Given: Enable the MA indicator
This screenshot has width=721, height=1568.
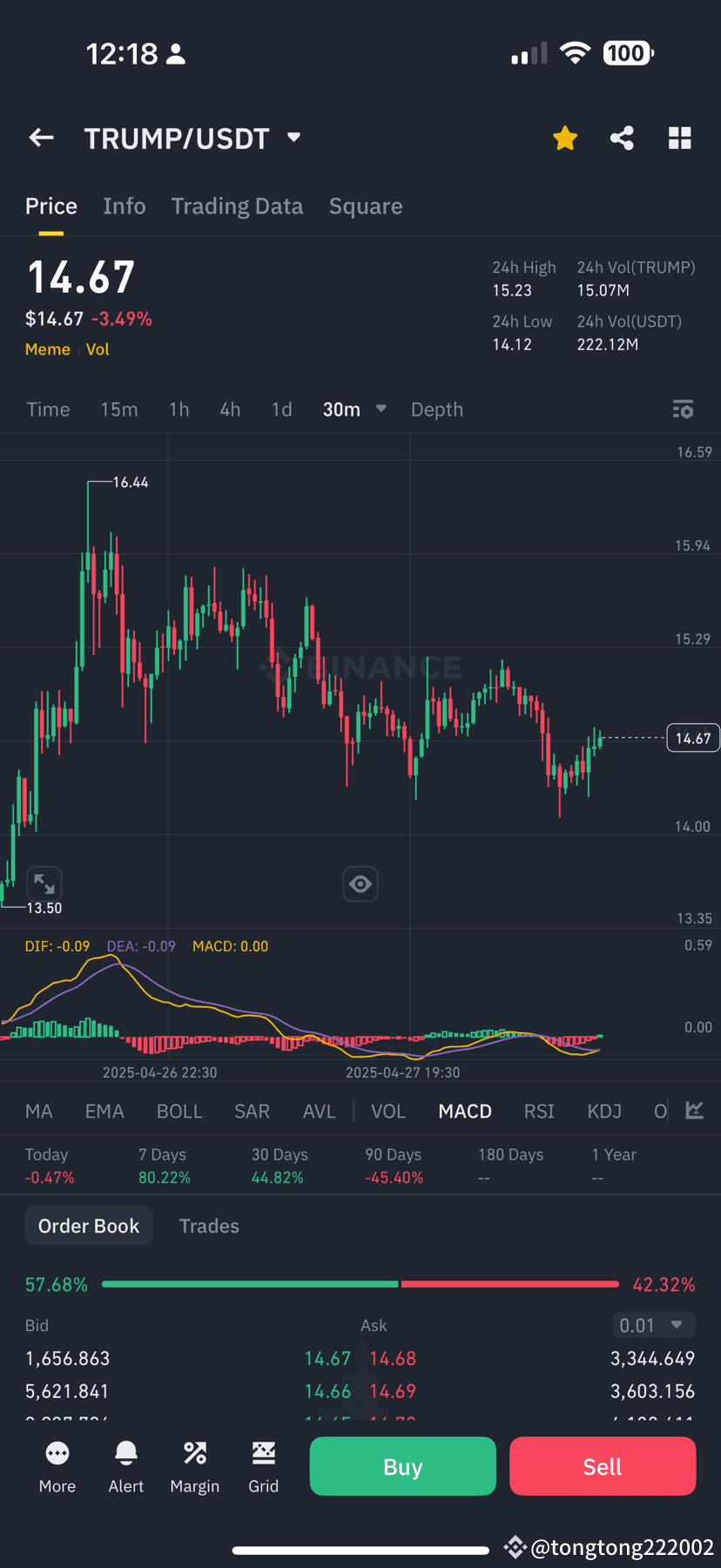Looking at the screenshot, I should click(39, 1112).
